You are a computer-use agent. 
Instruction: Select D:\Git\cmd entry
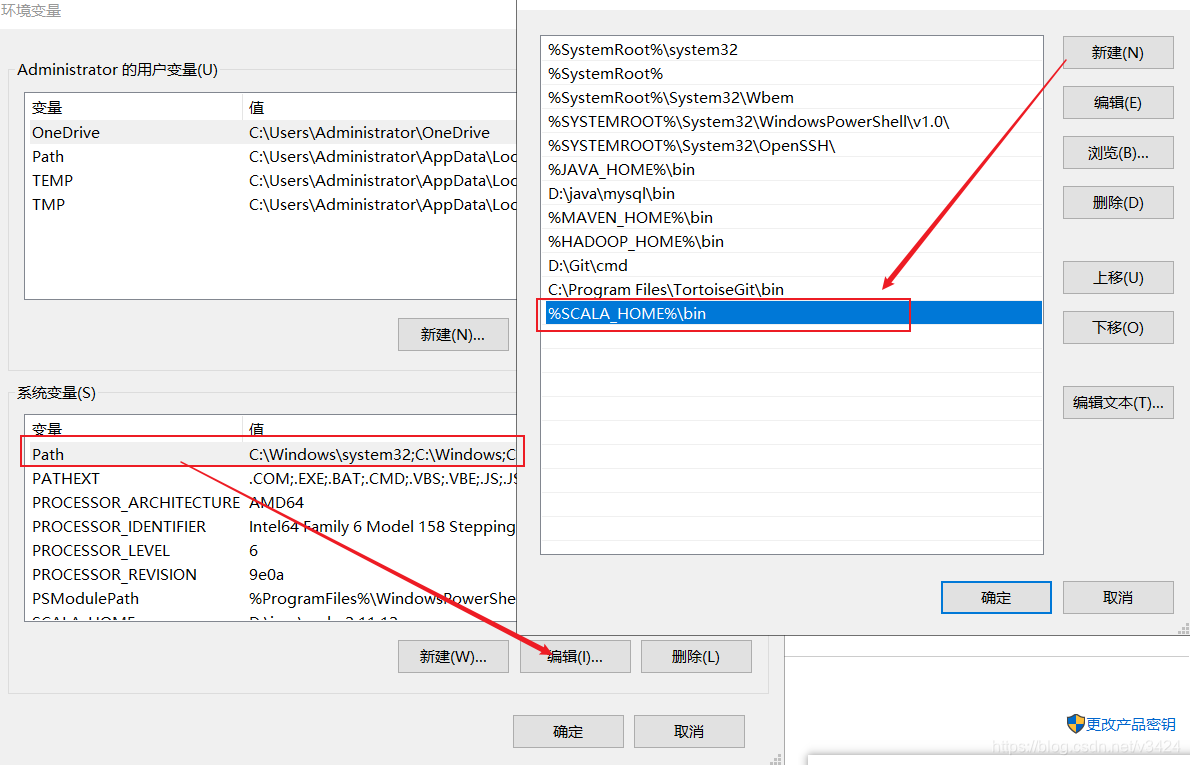(x=792, y=266)
